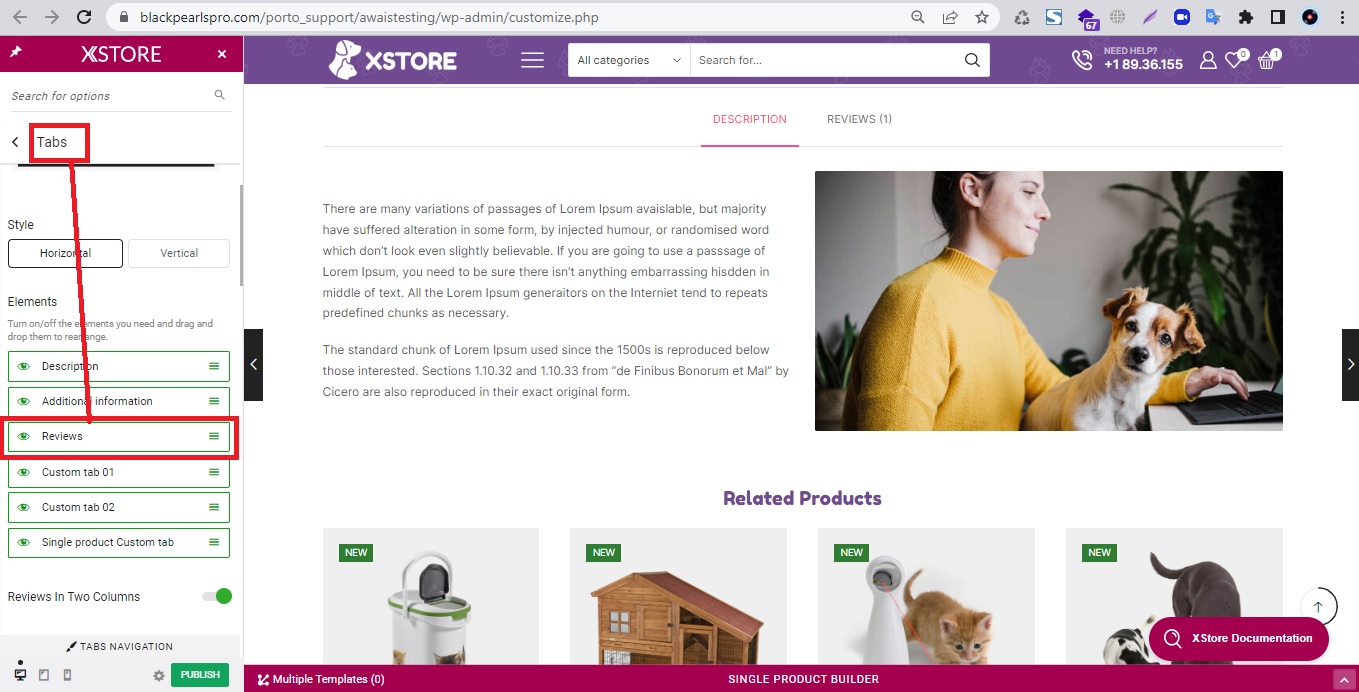Click the scroll-to-top arrow button
1359x692 pixels.
(x=1318, y=607)
